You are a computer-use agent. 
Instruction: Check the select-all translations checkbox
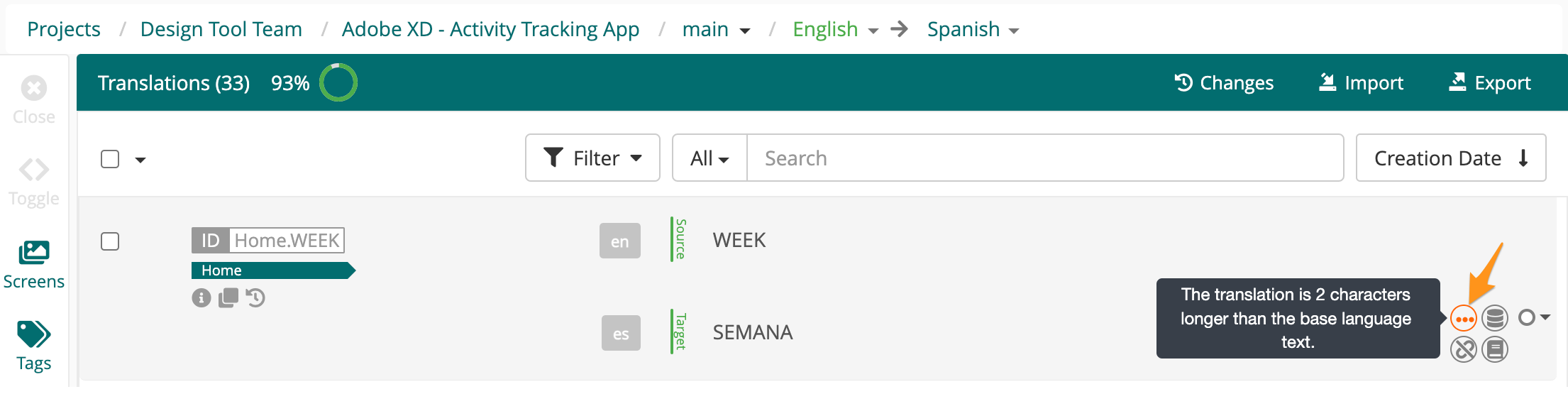110,159
